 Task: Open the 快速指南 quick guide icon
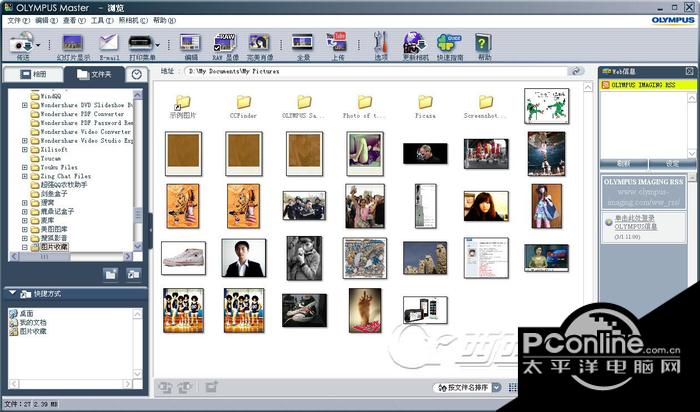pos(450,43)
